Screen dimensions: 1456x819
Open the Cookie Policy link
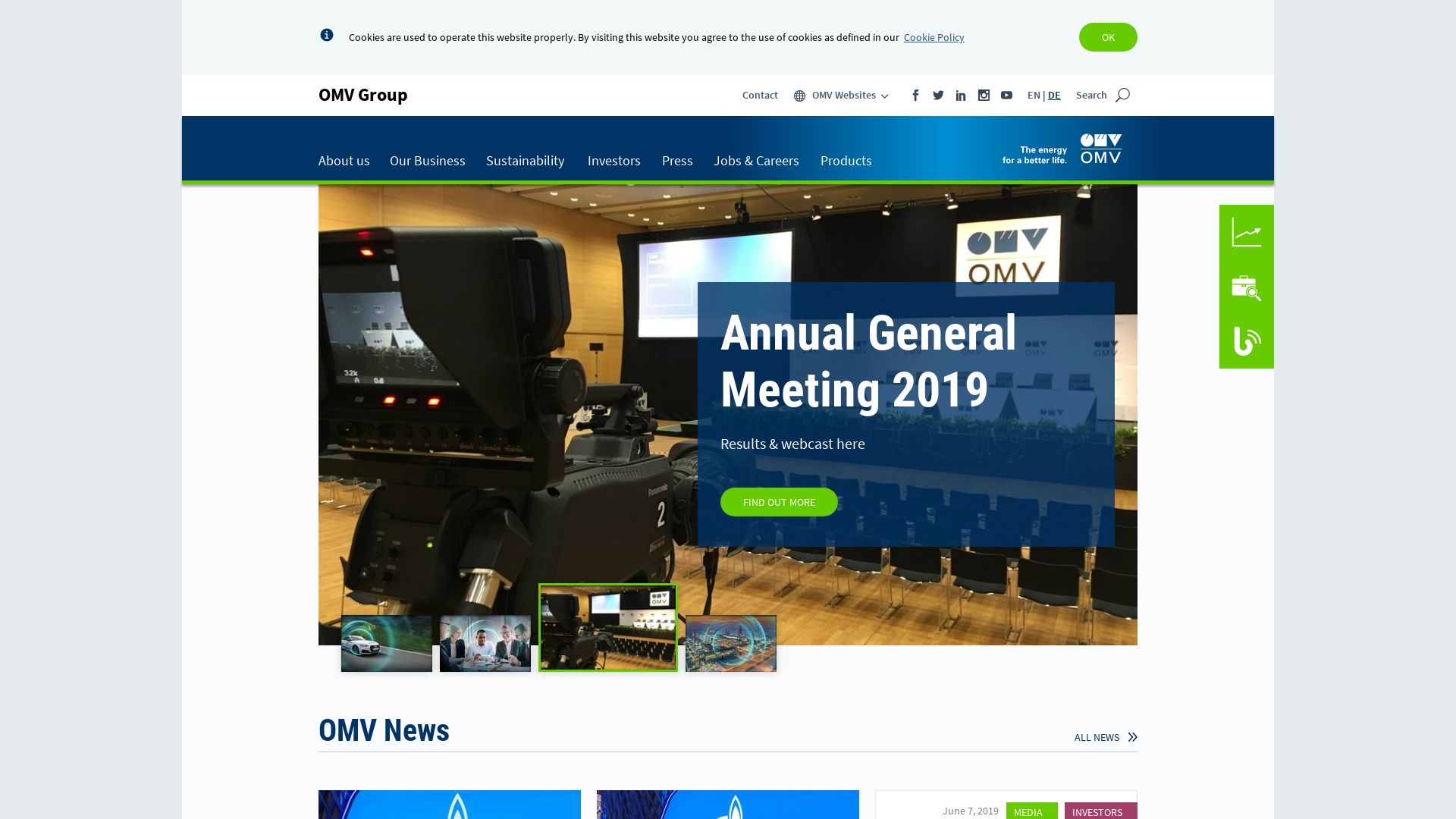point(934,37)
